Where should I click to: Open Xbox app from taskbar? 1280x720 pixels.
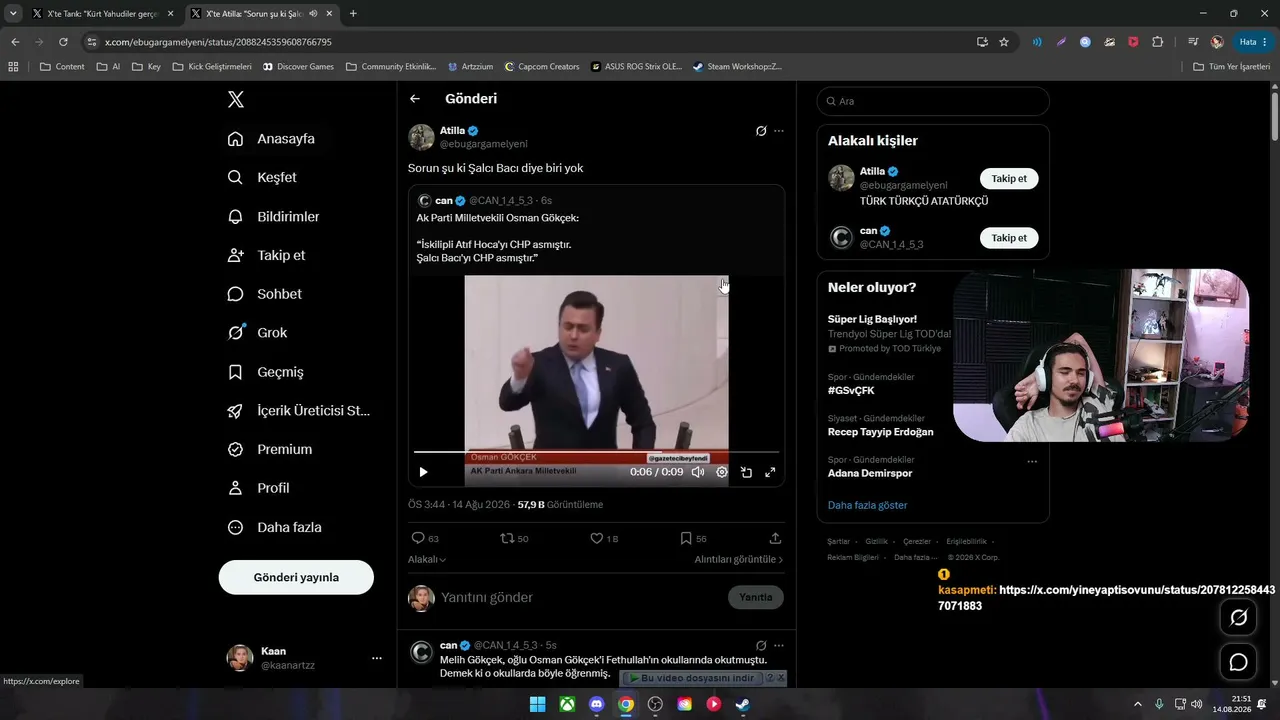(x=567, y=704)
